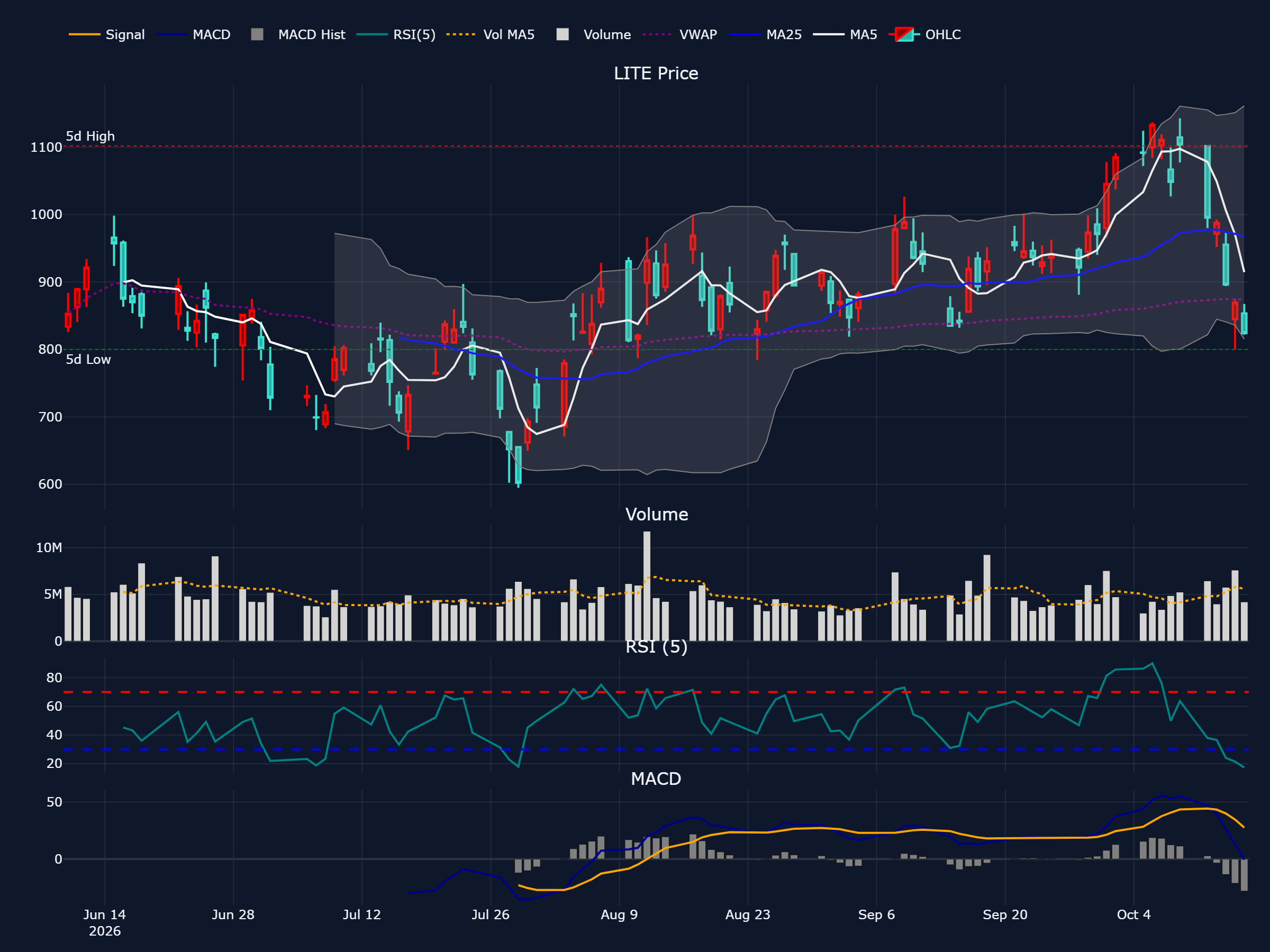Toggle the MA5 legend entry

(845, 34)
